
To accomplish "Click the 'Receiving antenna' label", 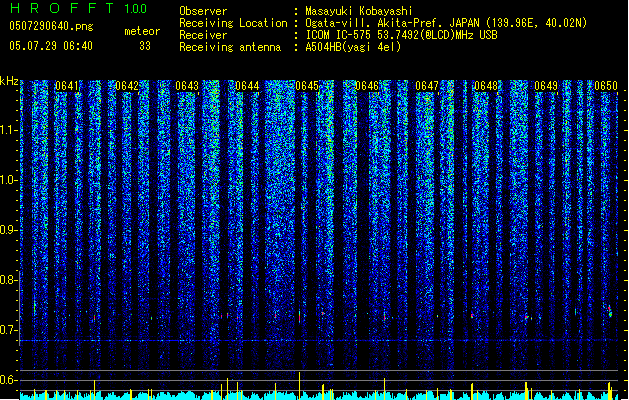I will click(230, 47).
